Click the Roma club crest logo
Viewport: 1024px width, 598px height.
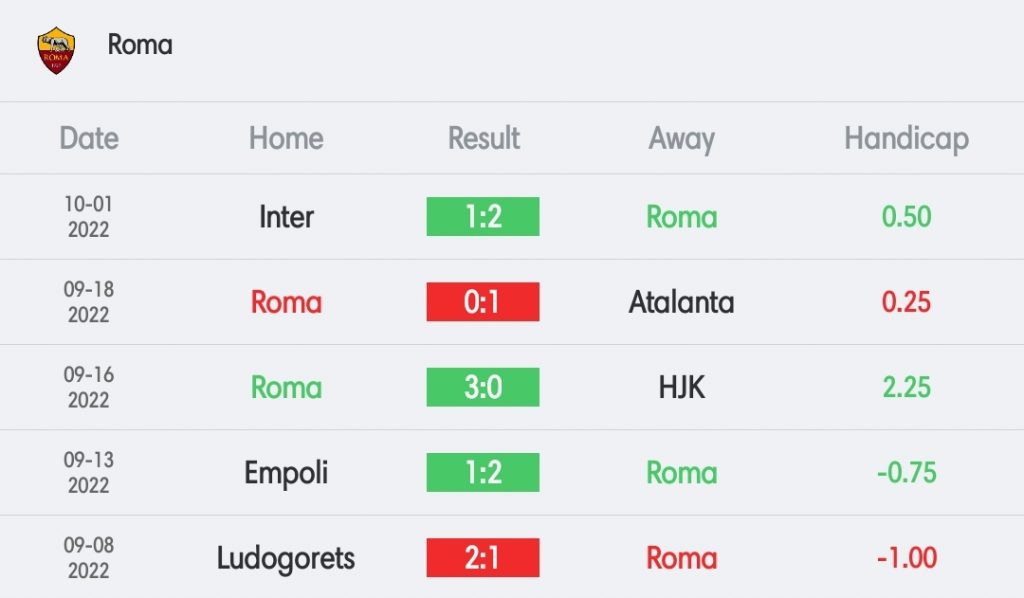tap(56, 50)
